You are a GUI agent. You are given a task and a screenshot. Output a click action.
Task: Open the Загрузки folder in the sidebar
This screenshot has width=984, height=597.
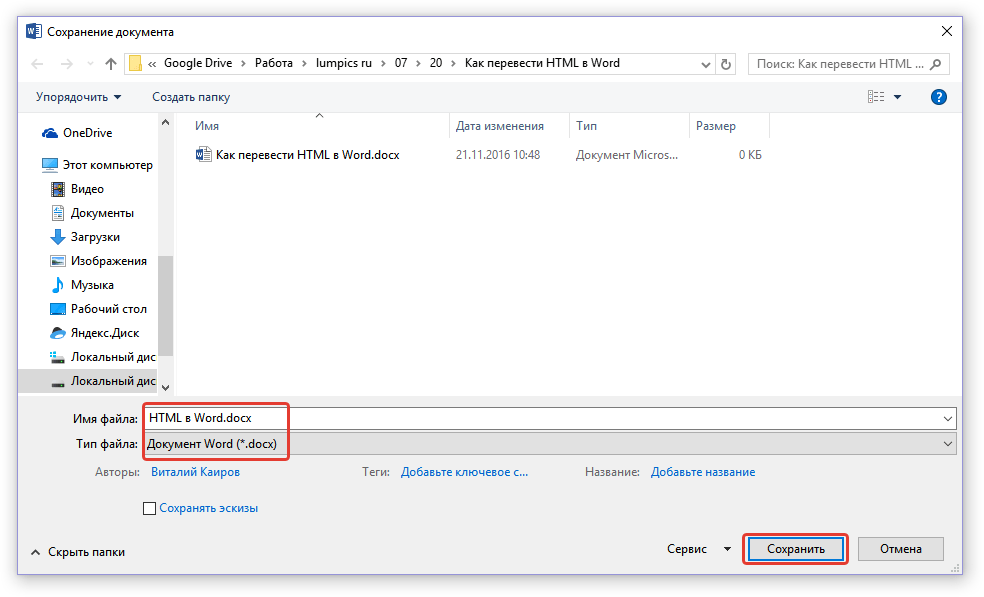(x=94, y=237)
